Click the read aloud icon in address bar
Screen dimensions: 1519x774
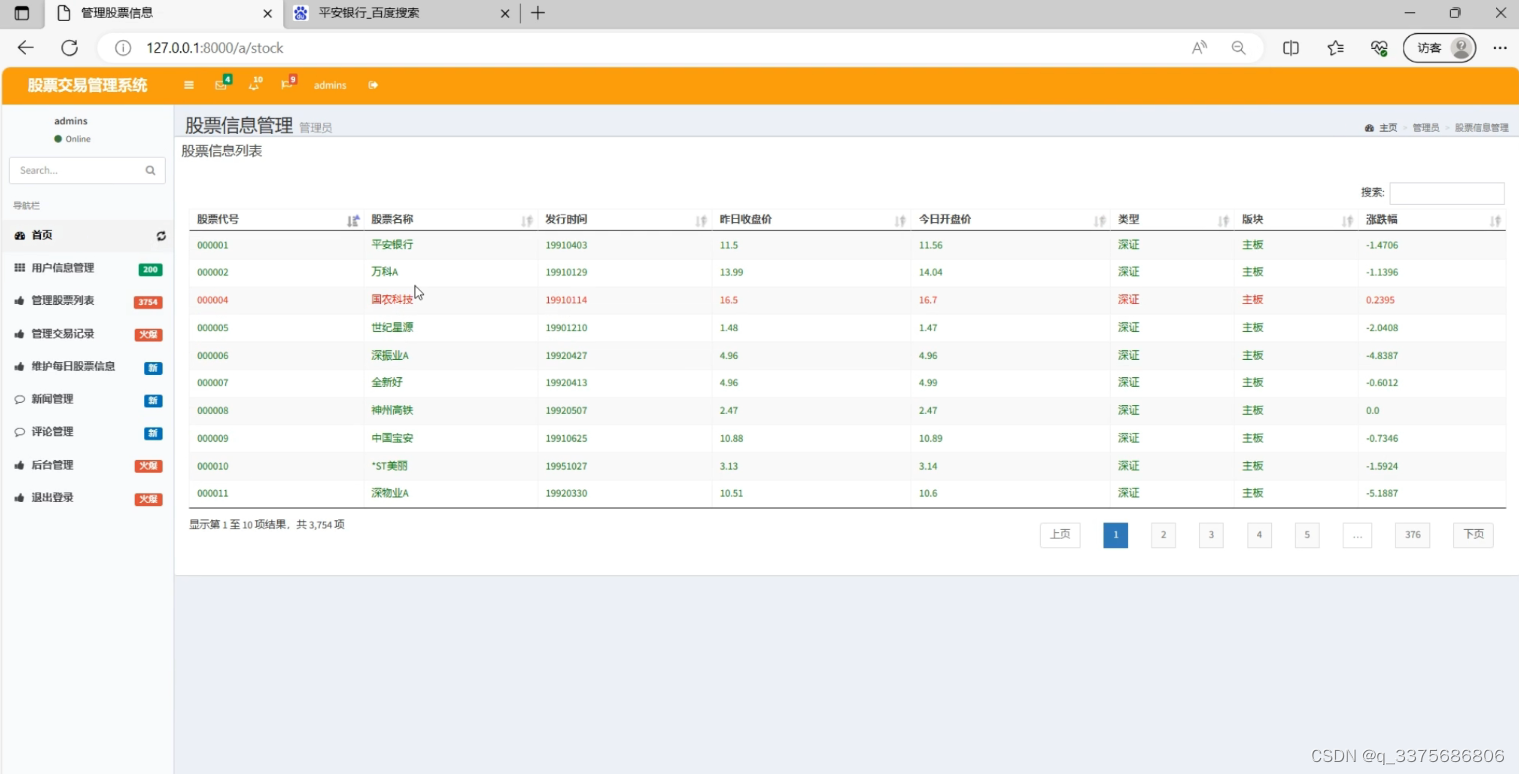1199,47
